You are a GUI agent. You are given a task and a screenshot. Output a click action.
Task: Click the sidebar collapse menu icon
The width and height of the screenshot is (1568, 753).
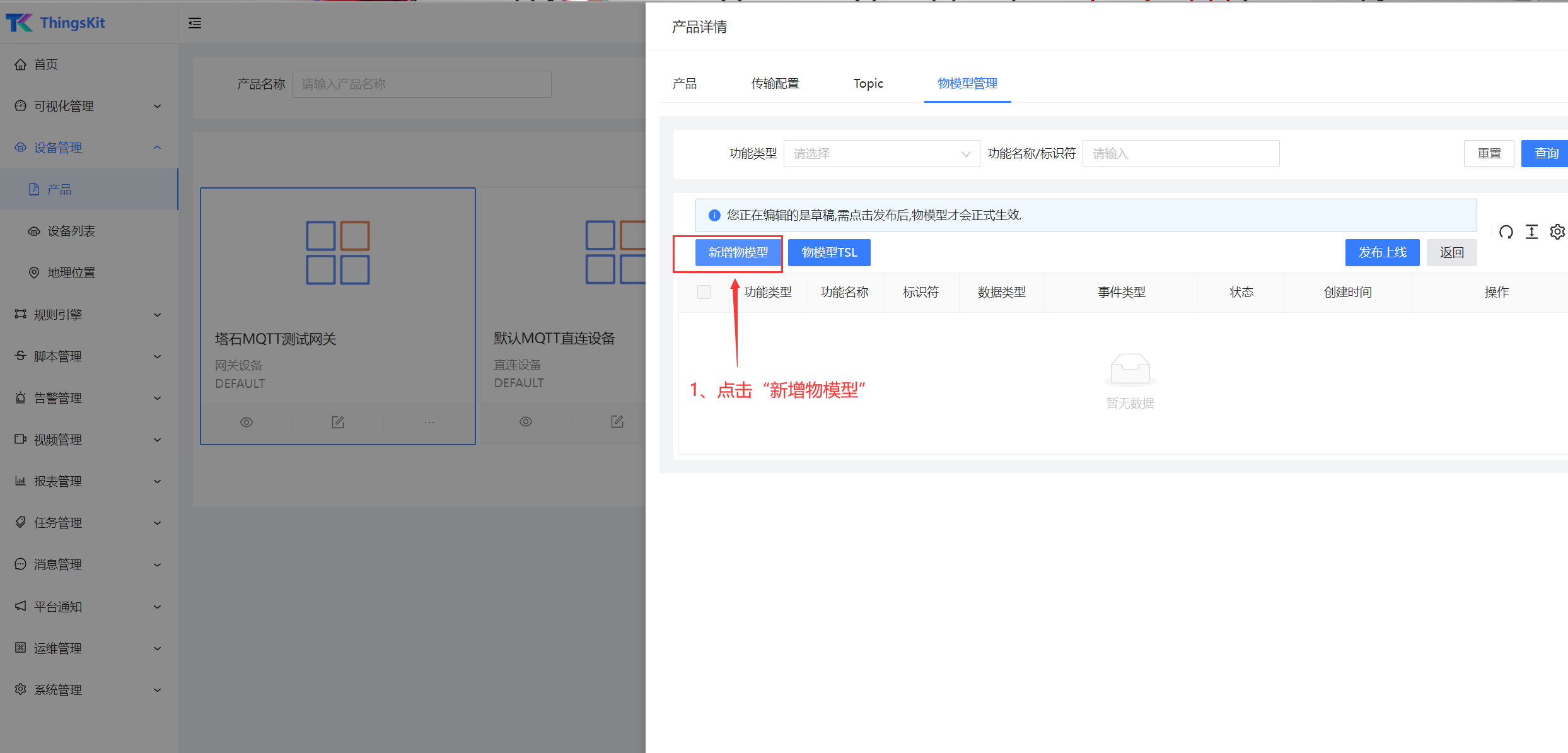[x=195, y=23]
